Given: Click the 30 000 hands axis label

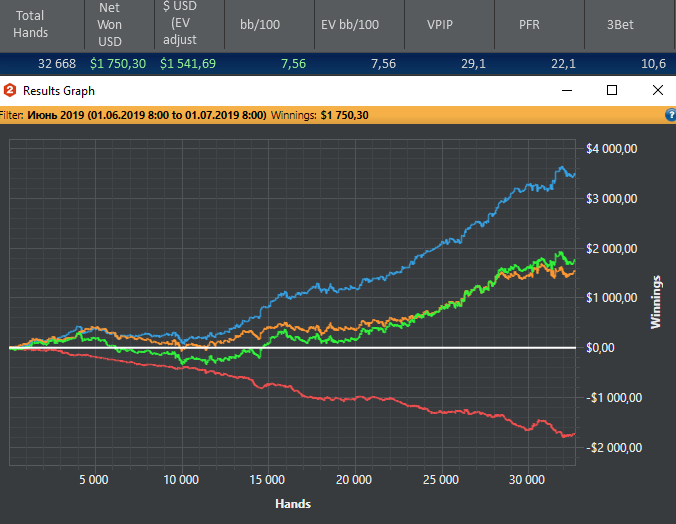Looking at the screenshot, I should [x=527, y=480].
